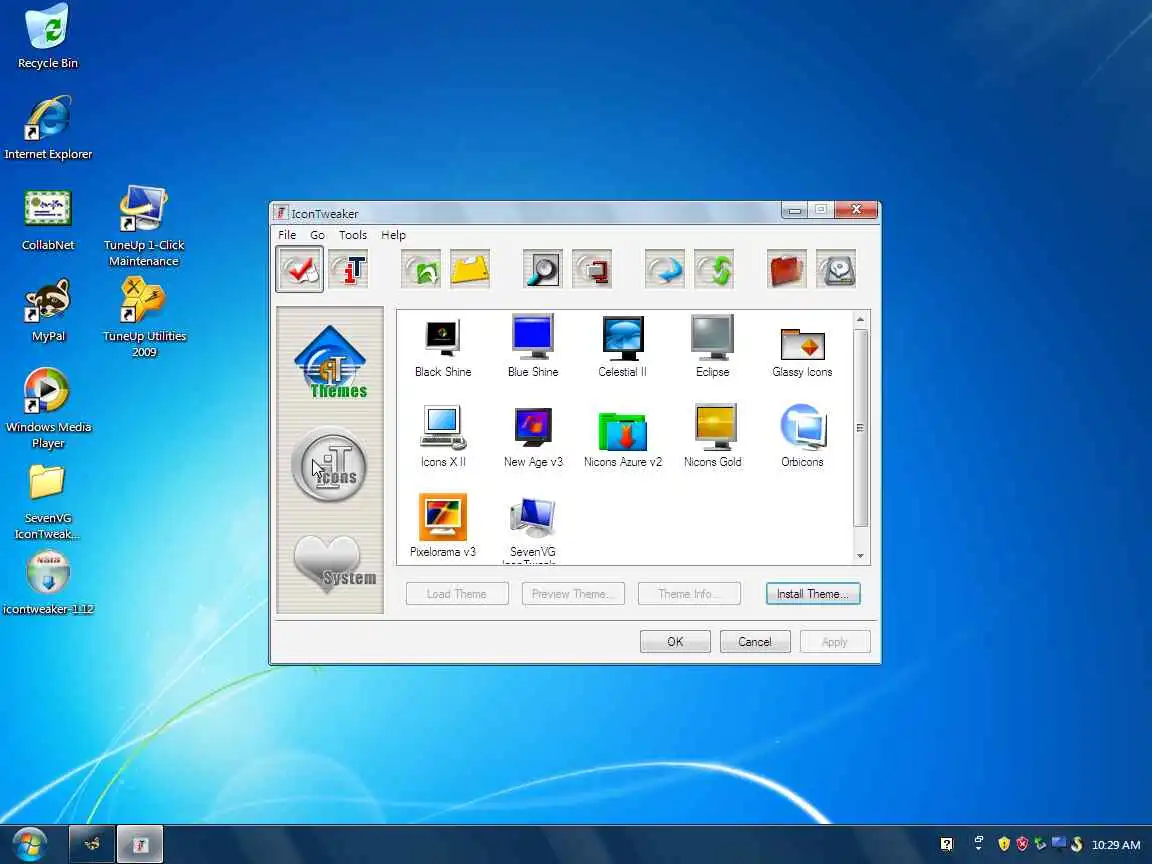
Task: Open the Go menu
Action: point(317,235)
